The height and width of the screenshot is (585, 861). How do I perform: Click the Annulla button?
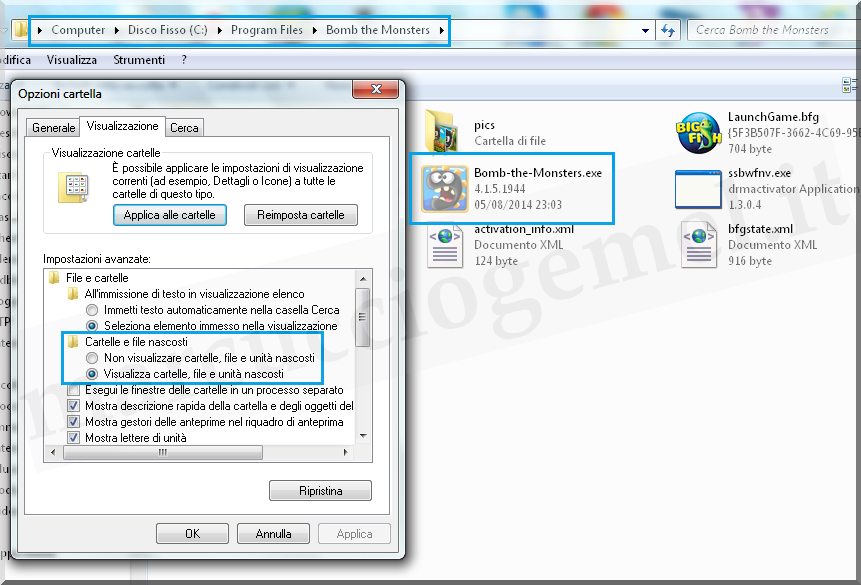coord(273,533)
